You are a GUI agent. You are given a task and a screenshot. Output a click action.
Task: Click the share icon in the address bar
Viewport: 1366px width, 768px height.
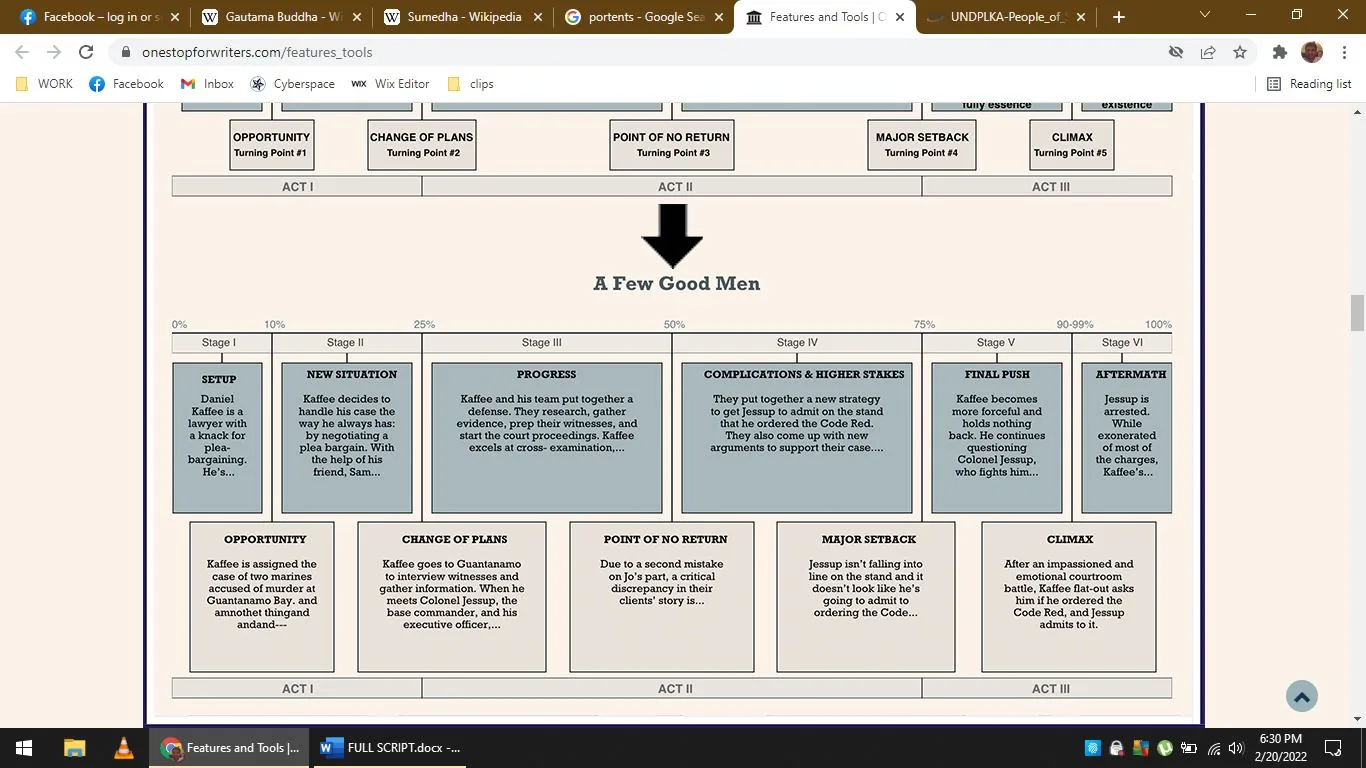[x=1207, y=51]
